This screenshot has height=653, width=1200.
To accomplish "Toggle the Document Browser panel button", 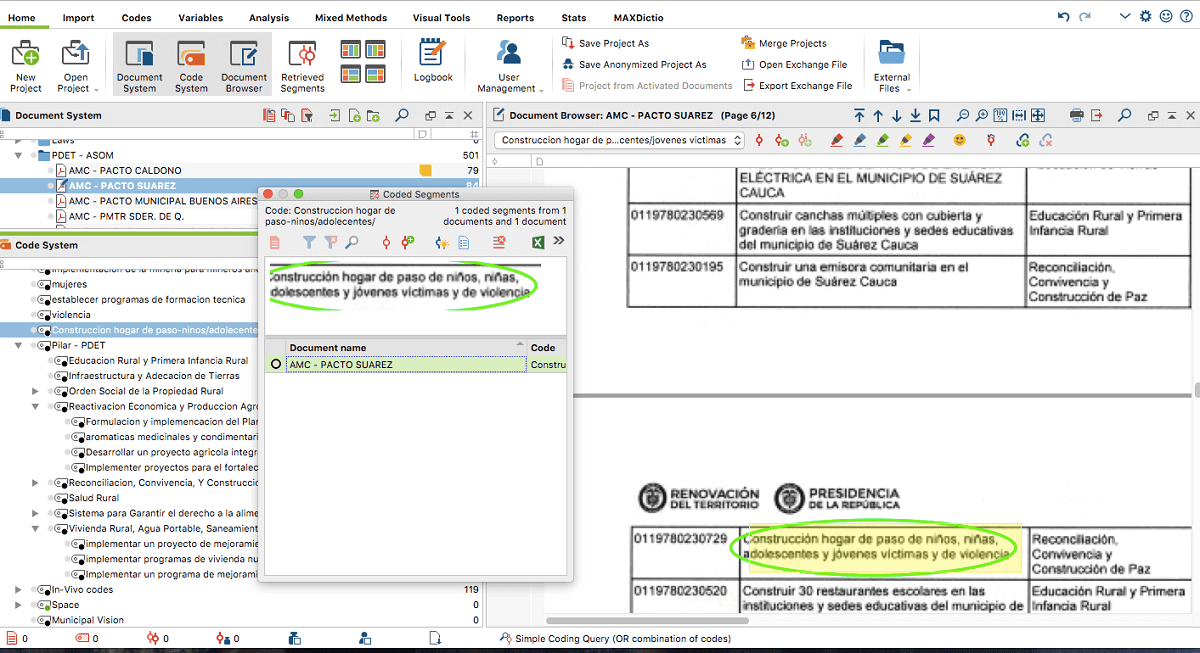I will tap(244, 66).
